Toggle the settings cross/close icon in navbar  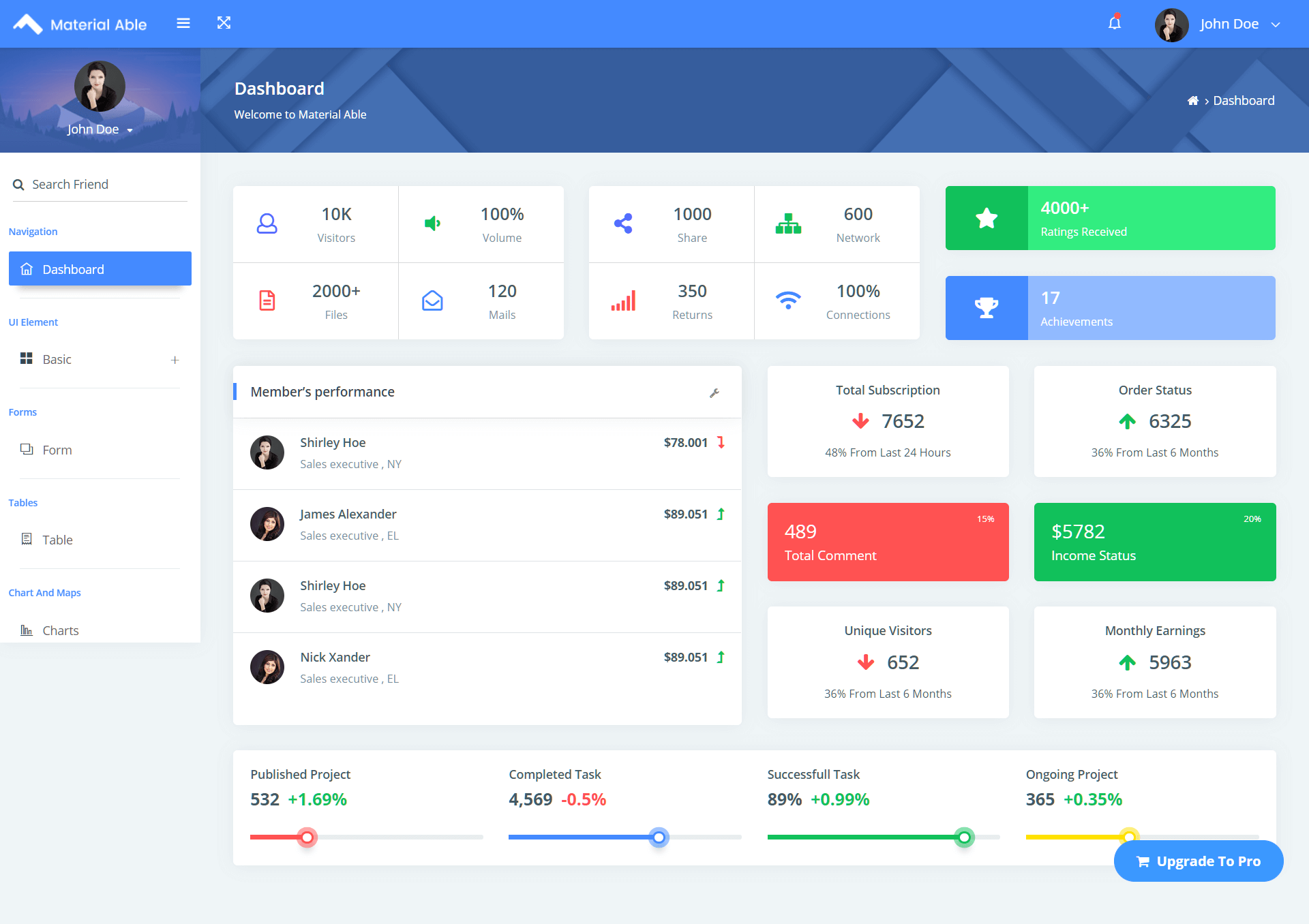(224, 23)
